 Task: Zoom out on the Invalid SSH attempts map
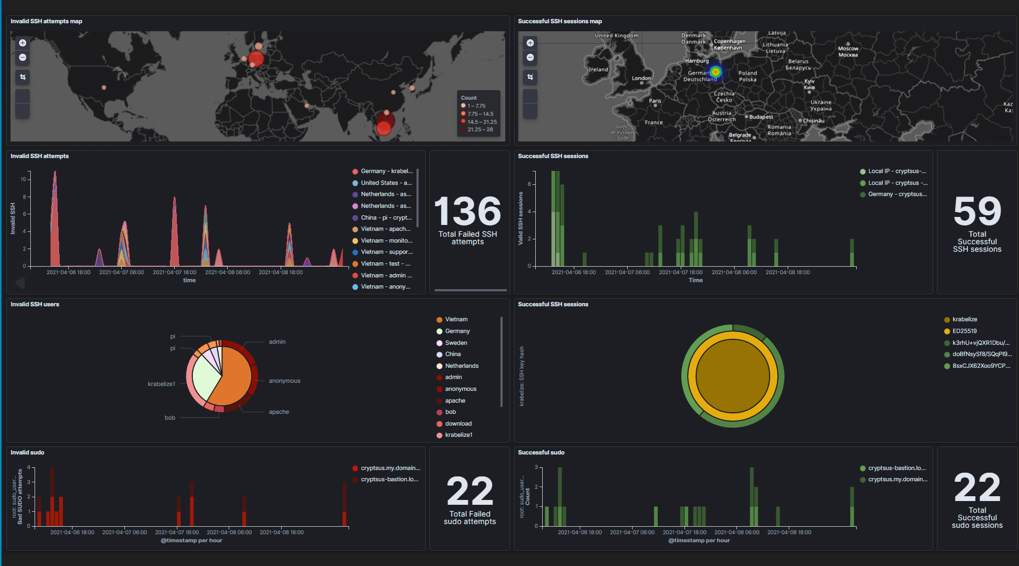pyautogui.click(x=22, y=58)
